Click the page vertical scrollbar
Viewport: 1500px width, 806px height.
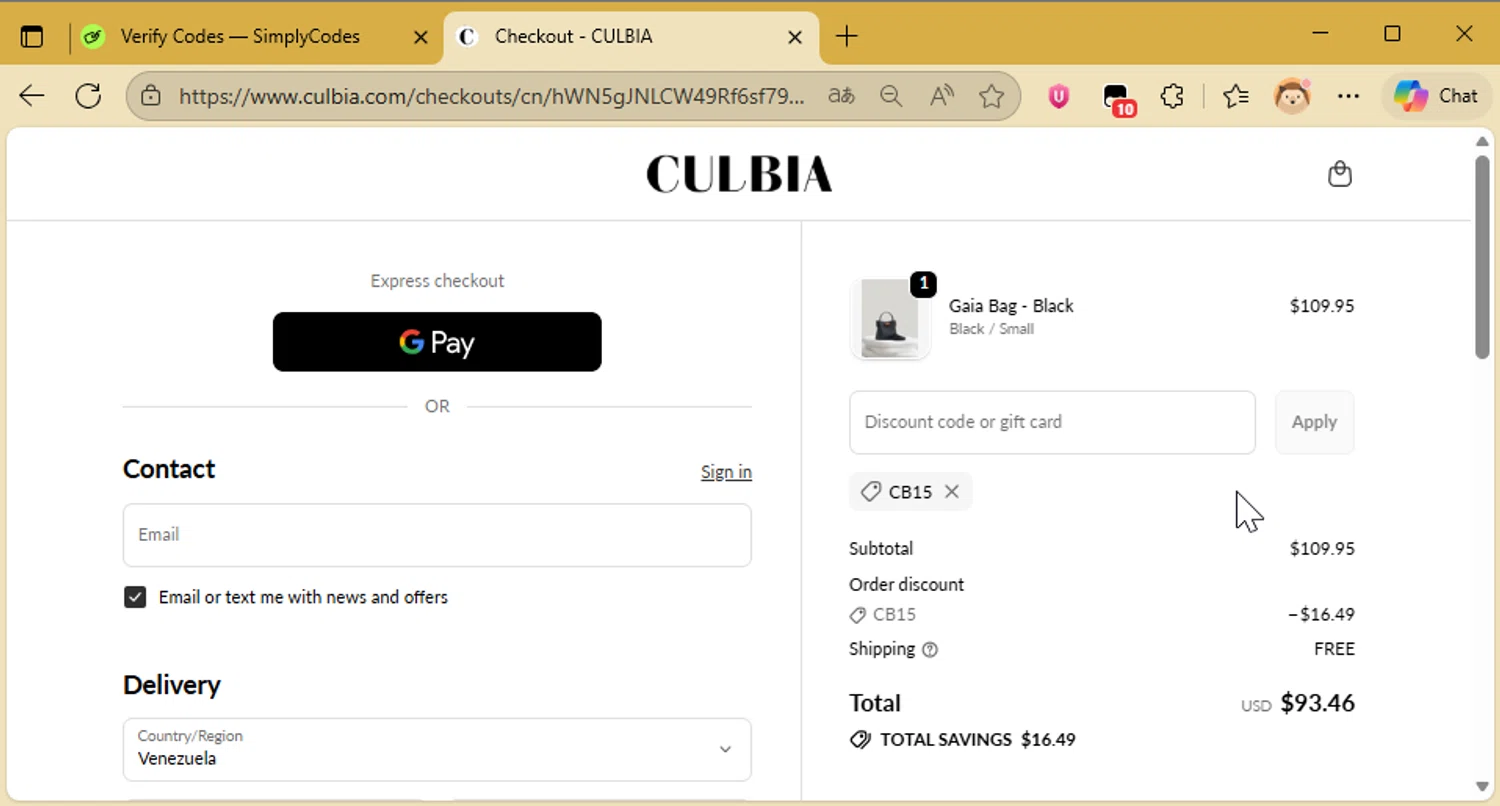point(1482,256)
